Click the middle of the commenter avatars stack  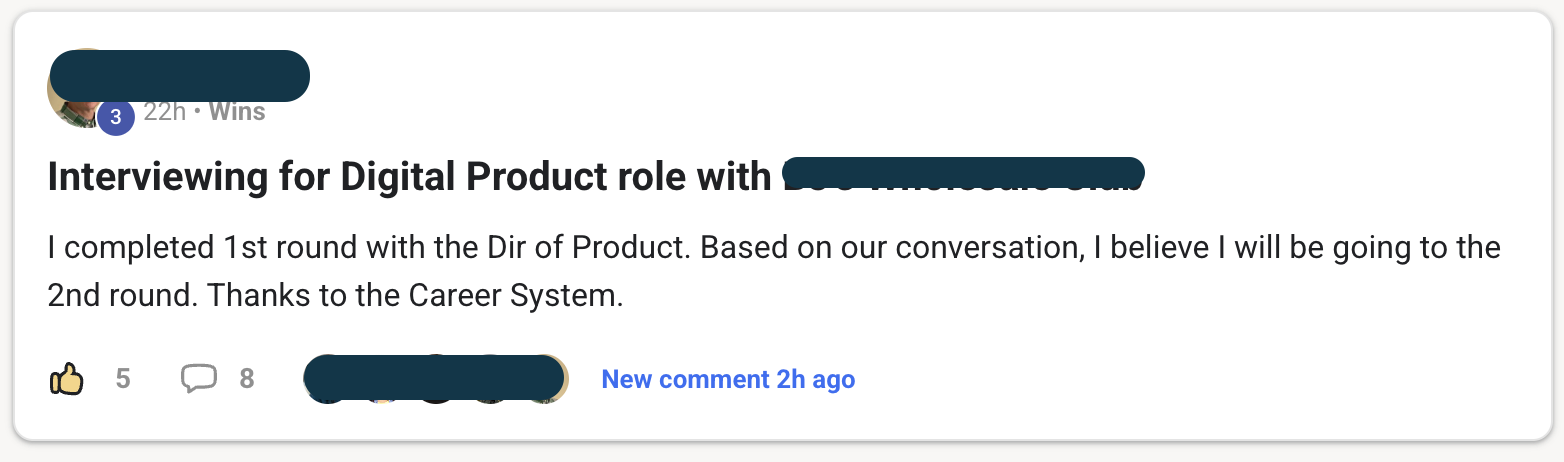436,380
